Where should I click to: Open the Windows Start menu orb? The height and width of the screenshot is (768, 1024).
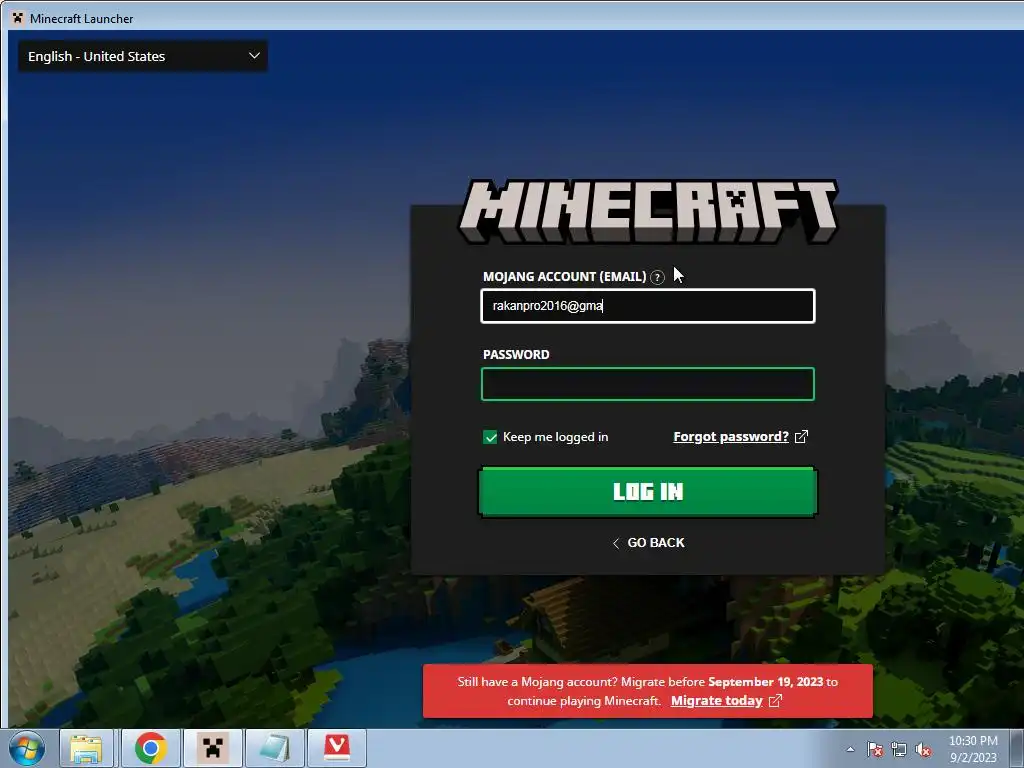coord(27,748)
